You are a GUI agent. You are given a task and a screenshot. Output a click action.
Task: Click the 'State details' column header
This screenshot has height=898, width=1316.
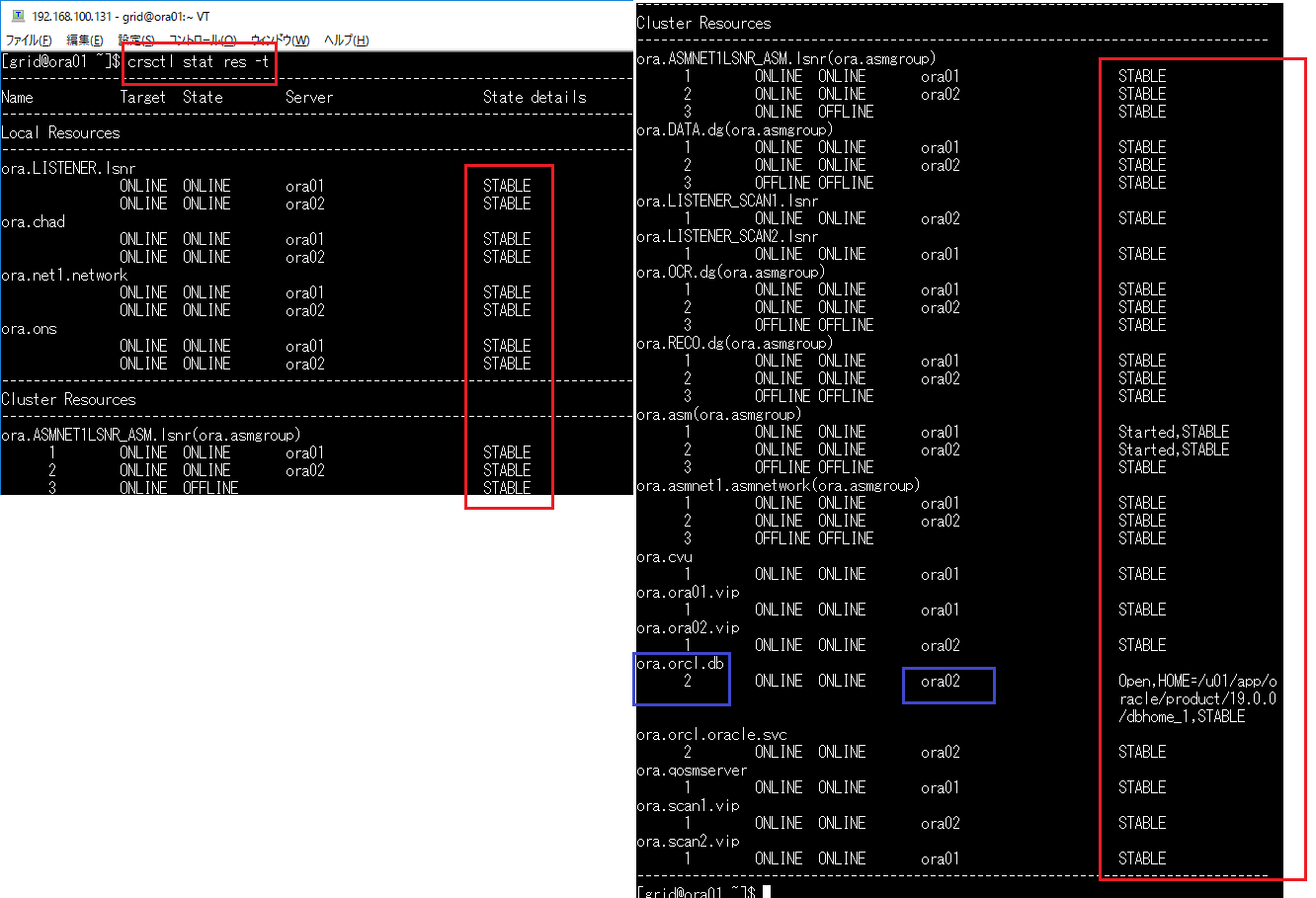click(535, 97)
